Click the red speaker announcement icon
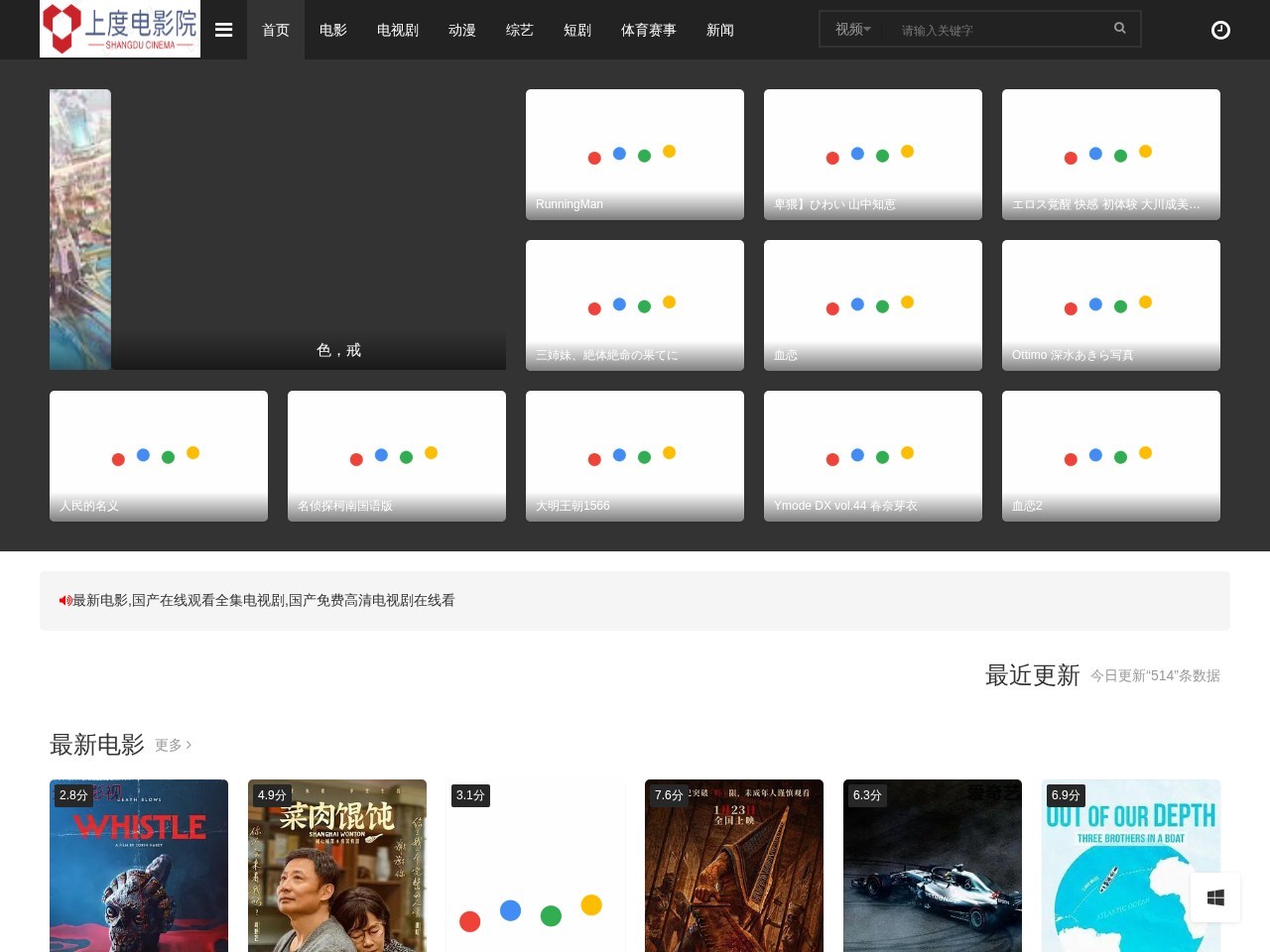 click(65, 600)
